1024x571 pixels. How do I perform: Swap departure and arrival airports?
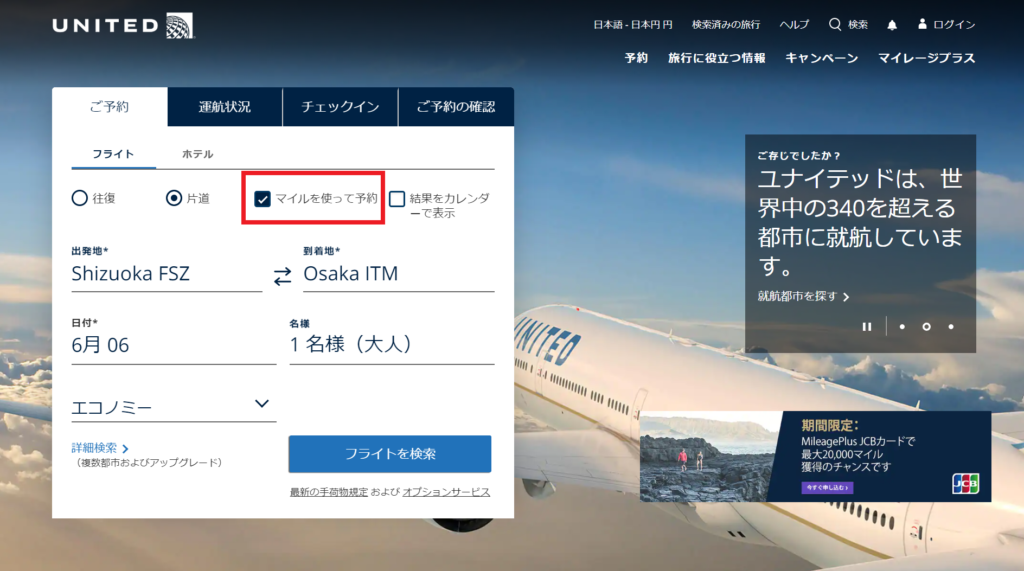click(282, 276)
